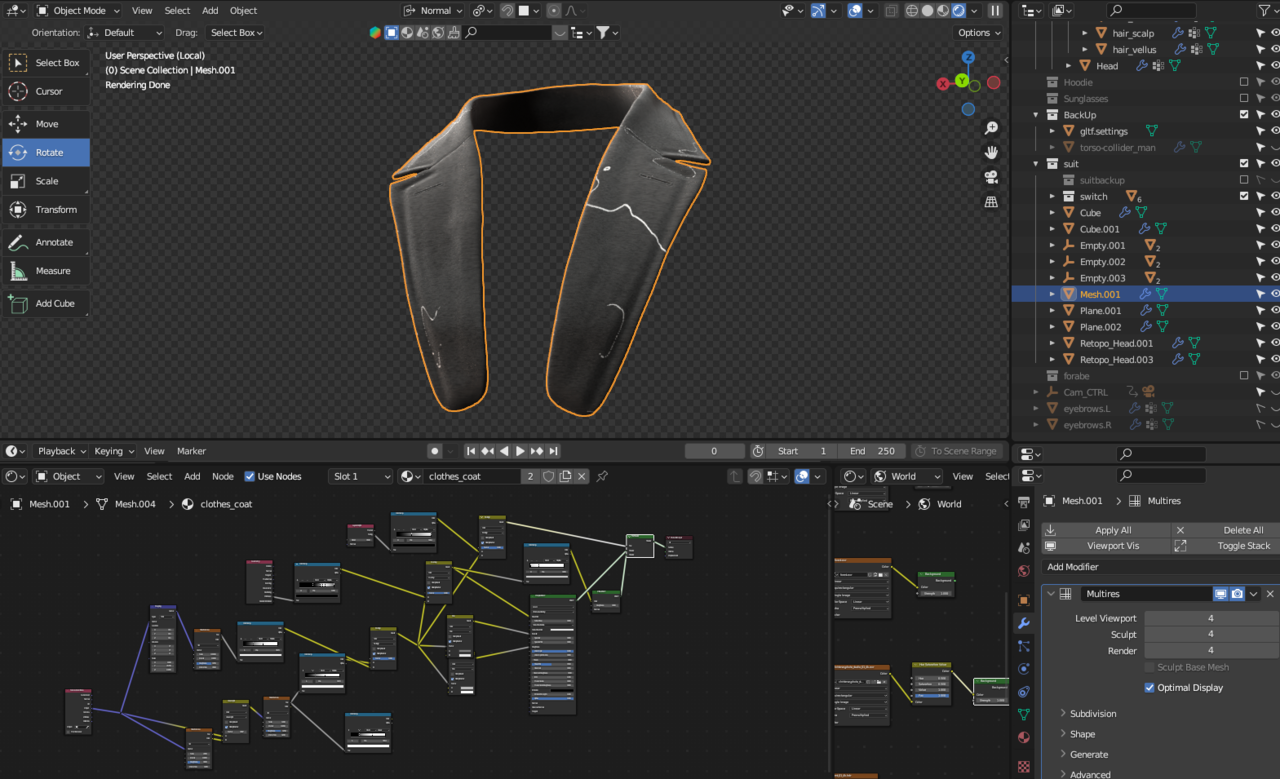Uncheck Optimal Display in Multires modifier
The width and height of the screenshot is (1280, 779).
coord(1150,688)
